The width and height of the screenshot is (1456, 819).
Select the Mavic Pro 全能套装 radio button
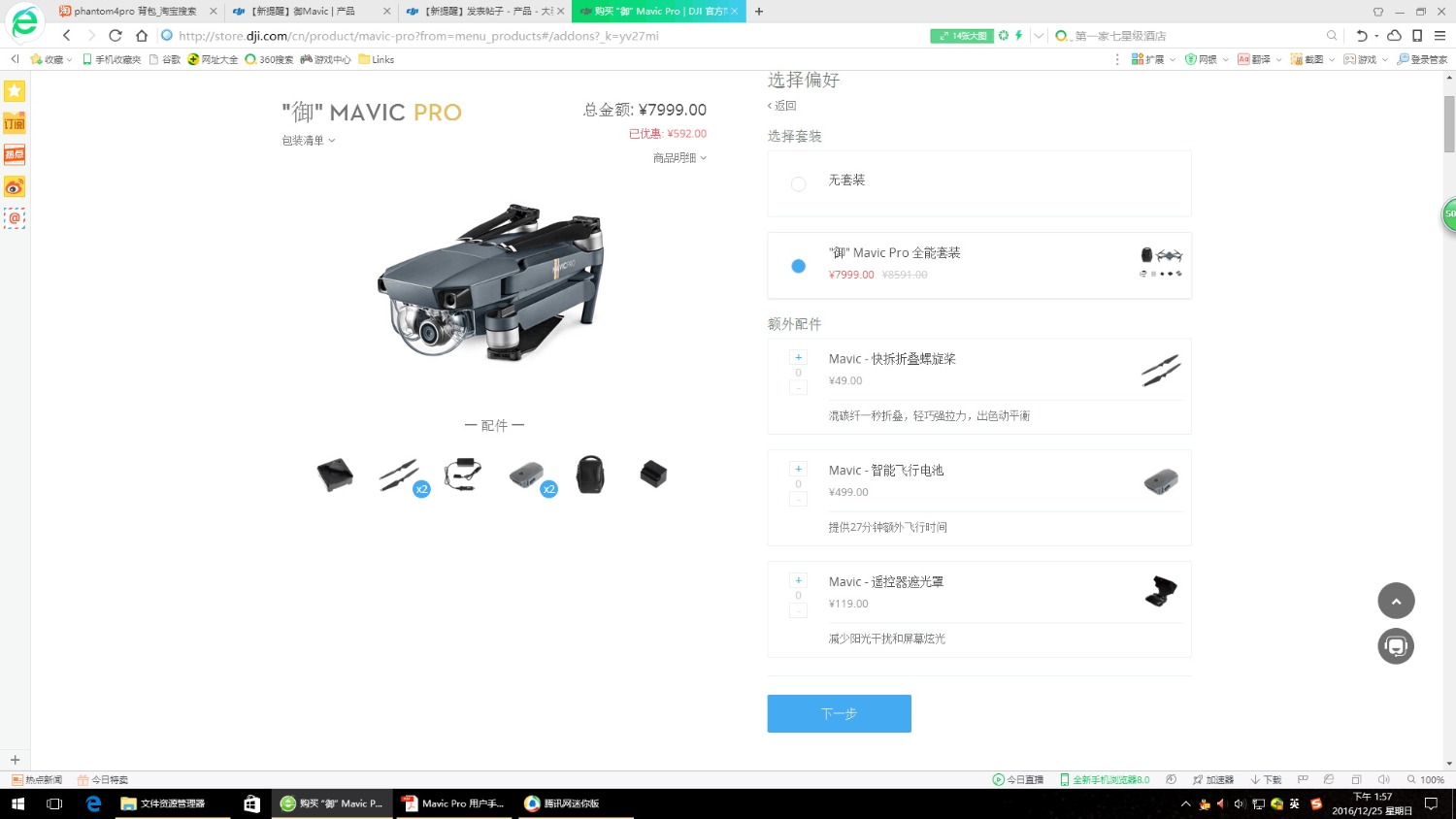click(x=798, y=266)
